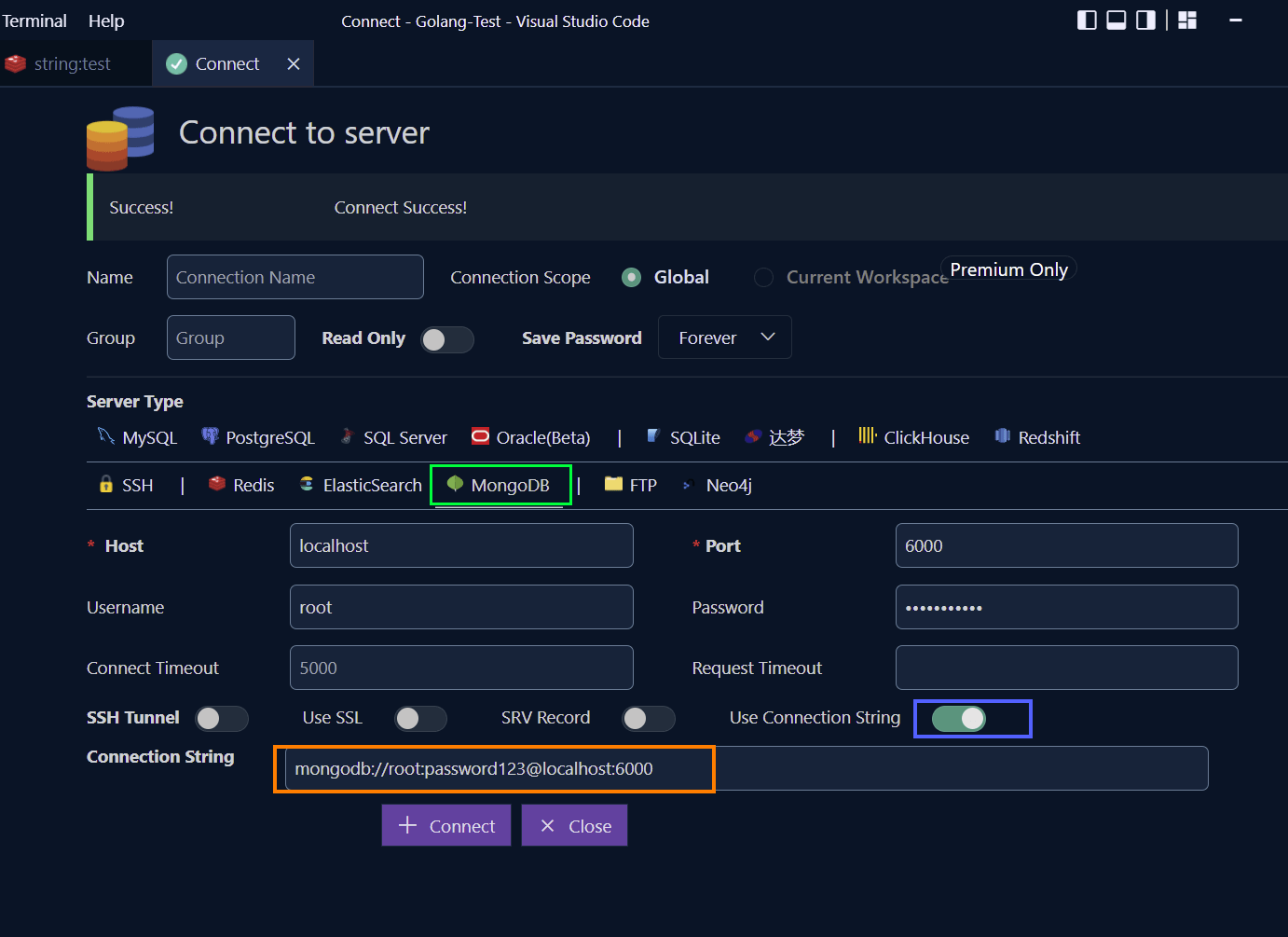
Task: Choose Redshift as the server type
Action: pos(1049,436)
